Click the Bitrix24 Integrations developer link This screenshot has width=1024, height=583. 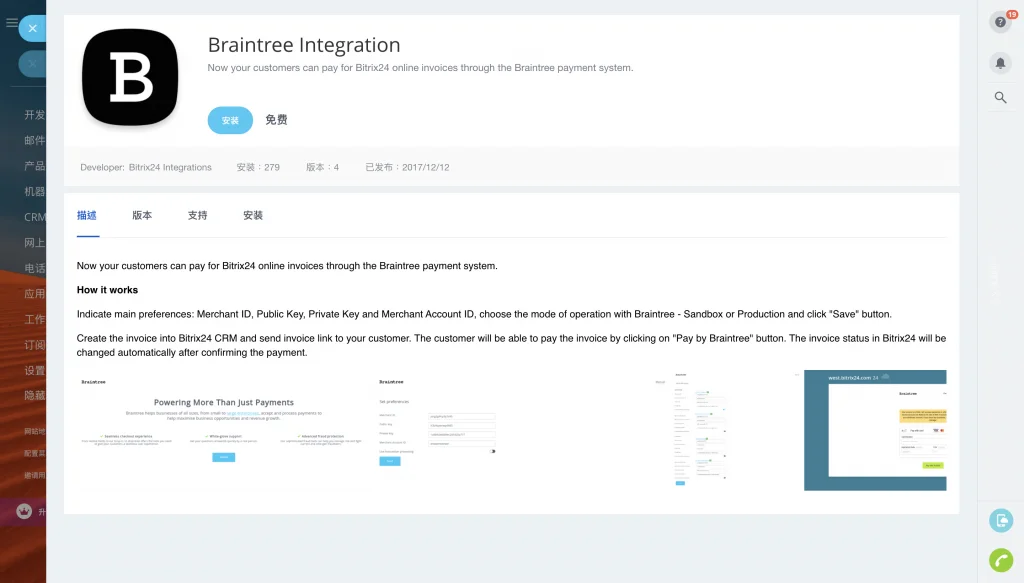pos(170,167)
